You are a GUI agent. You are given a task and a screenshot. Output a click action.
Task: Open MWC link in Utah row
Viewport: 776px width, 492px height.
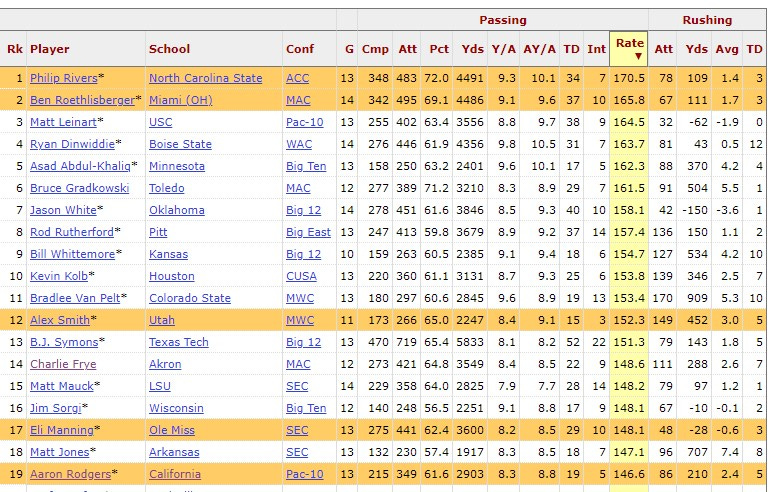click(299, 320)
